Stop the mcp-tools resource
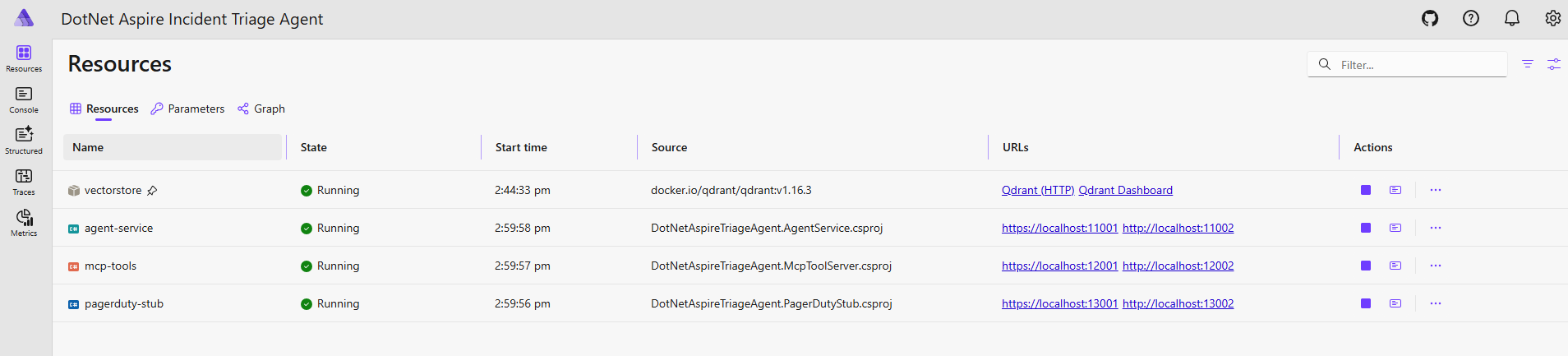 pyautogui.click(x=1366, y=266)
